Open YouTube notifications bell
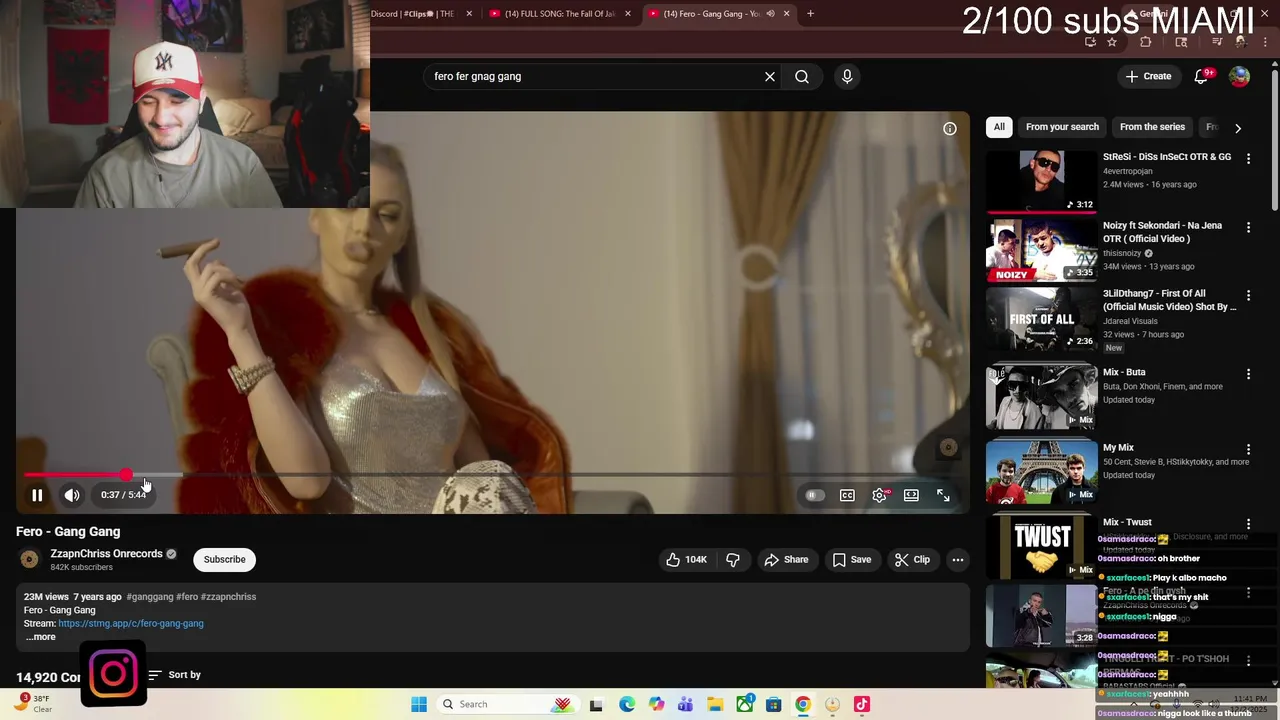 pos(1202,76)
